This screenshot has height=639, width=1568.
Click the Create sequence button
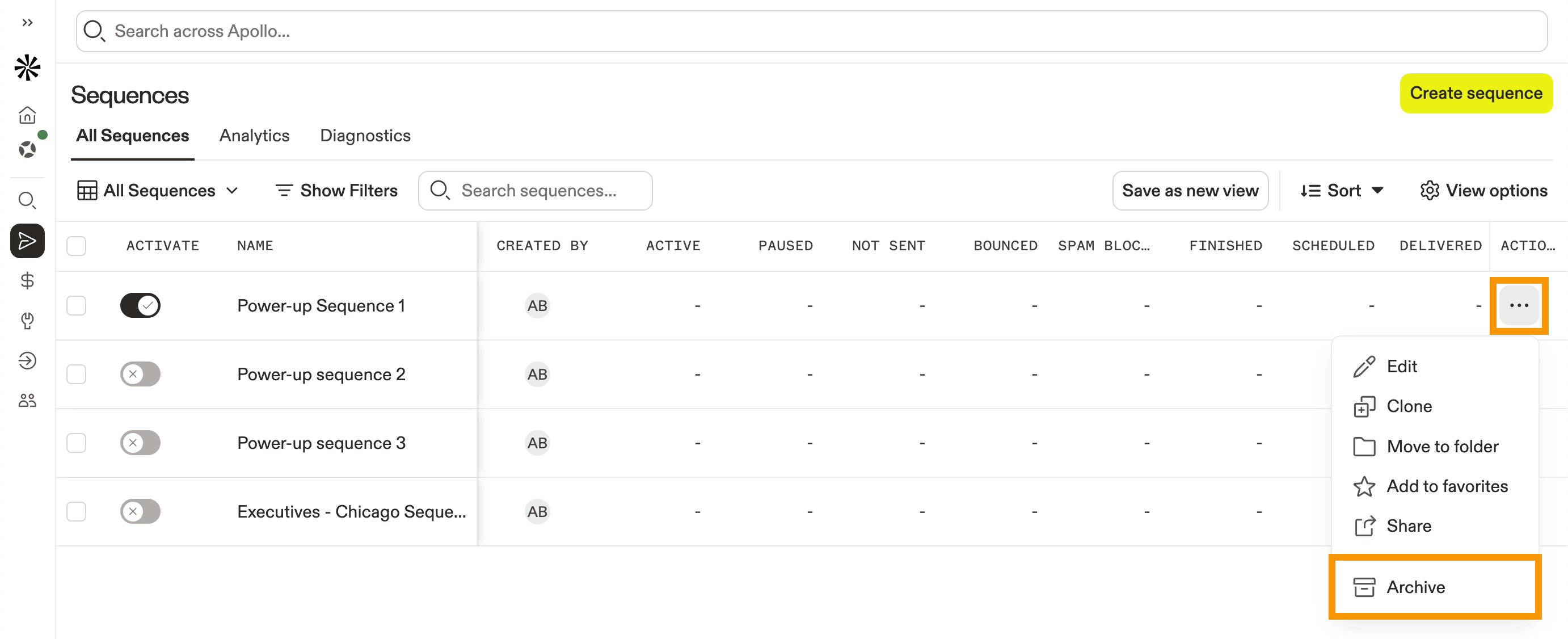tap(1476, 93)
